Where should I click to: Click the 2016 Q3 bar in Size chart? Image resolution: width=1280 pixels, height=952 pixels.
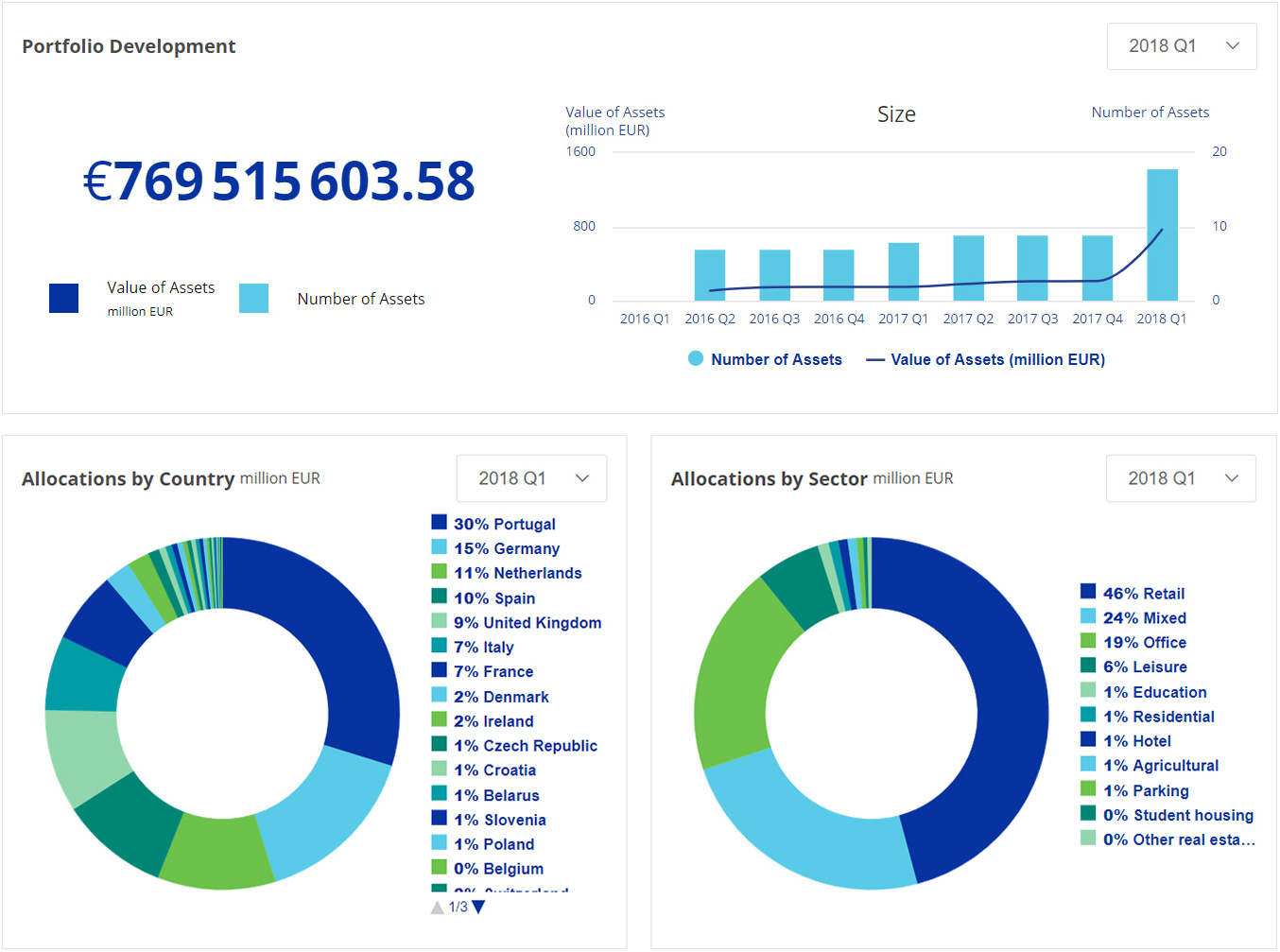774,275
